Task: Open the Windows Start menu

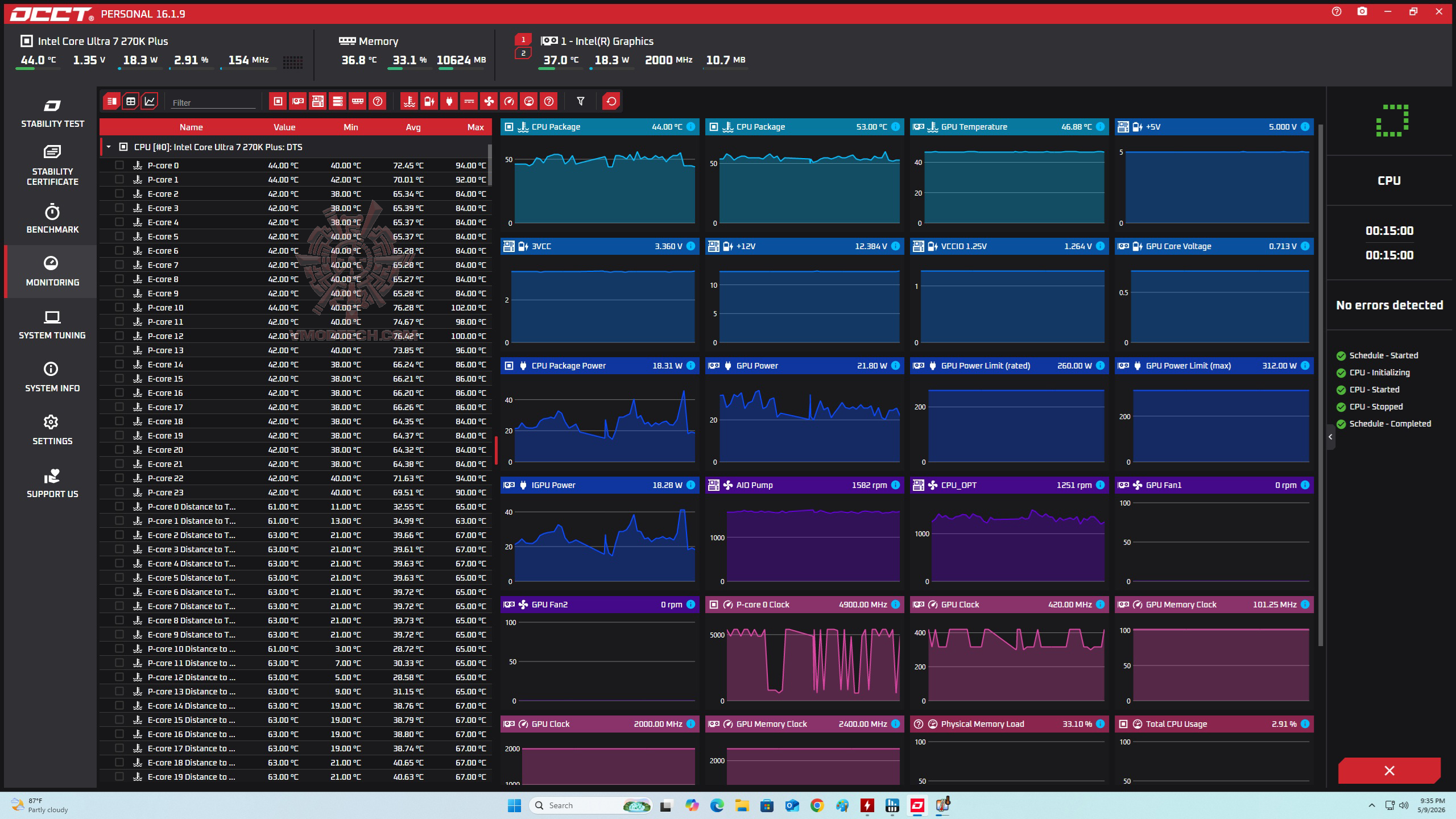Action: point(515,805)
